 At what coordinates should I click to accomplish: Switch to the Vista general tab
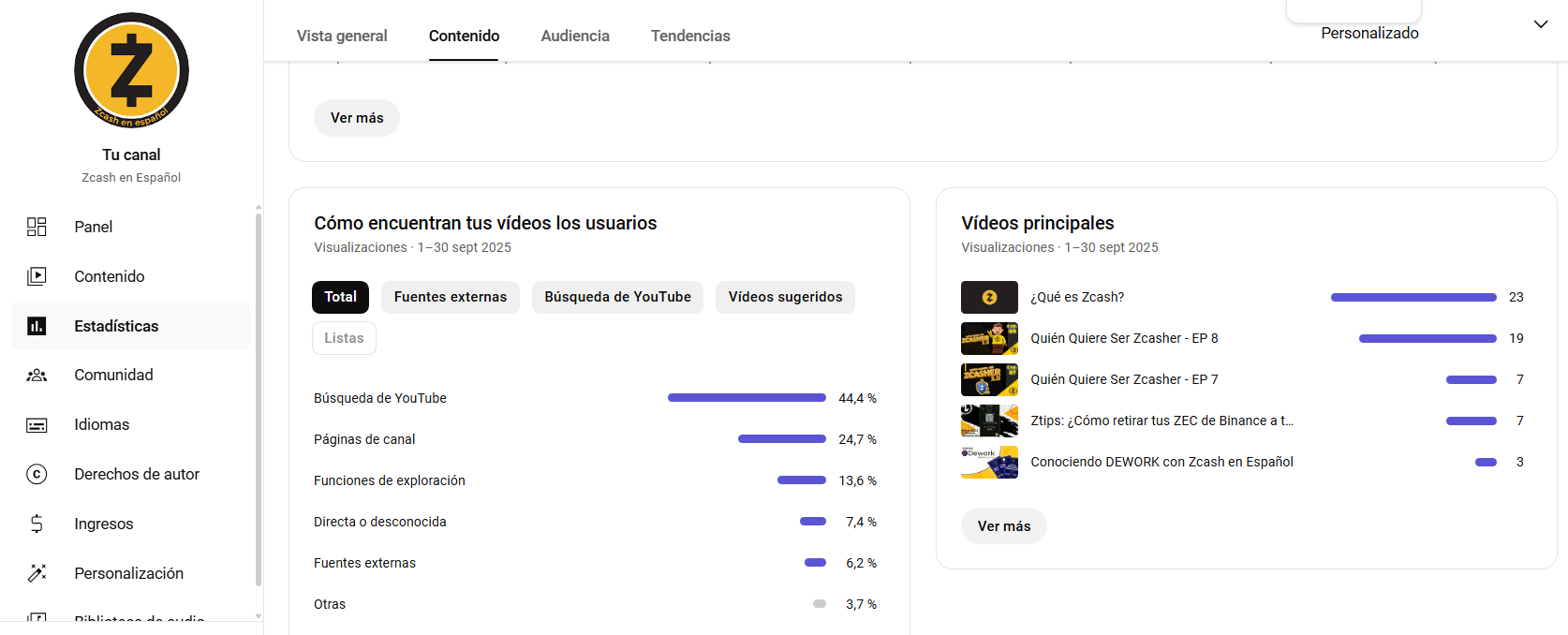pyautogui.click(x=342, y=36)
